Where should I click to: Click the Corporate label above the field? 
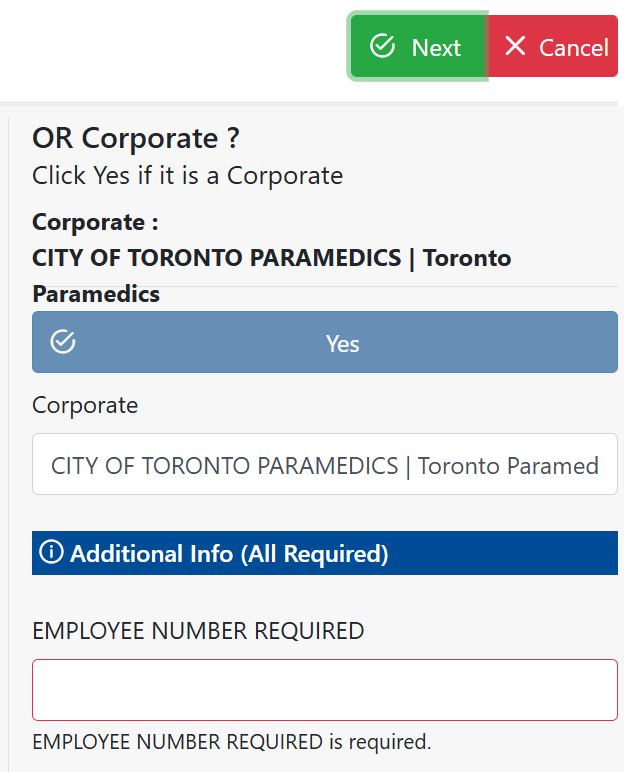[x=85, y=405]
